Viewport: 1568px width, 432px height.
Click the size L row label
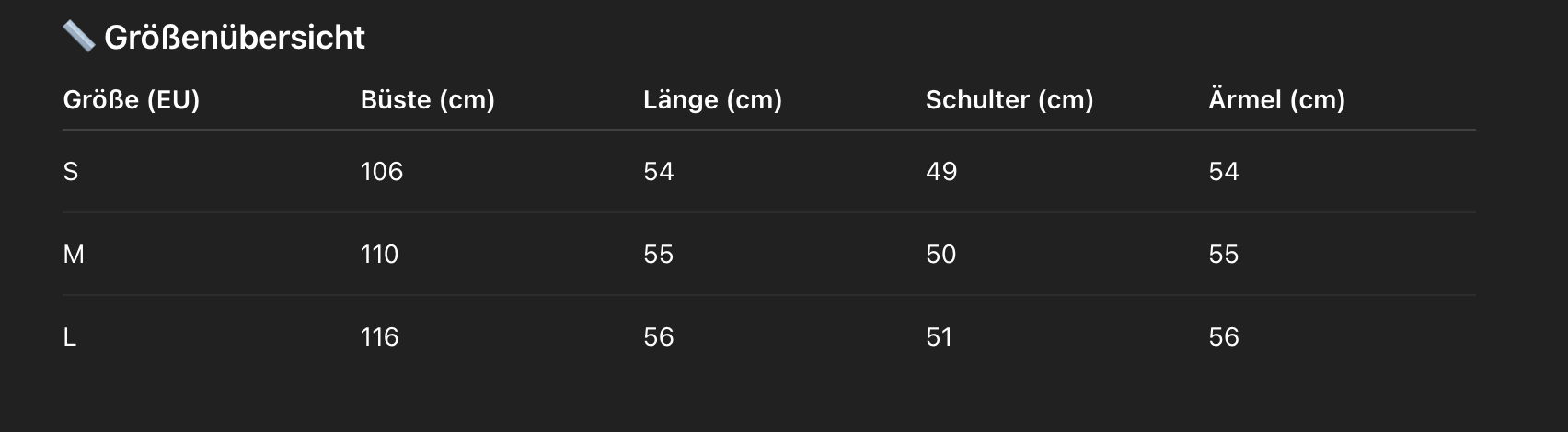point(70,337)
